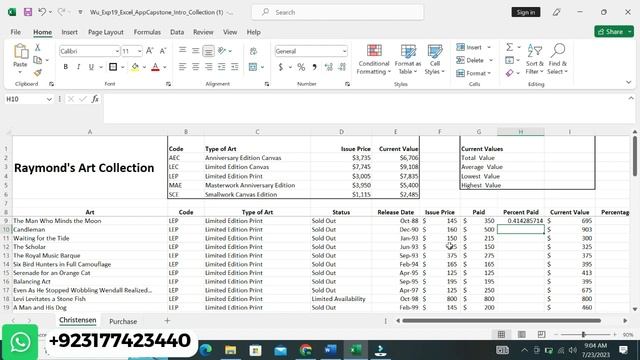Toggle Bold formatting
The image size is (640, 360).
click(x=65, y=67)
